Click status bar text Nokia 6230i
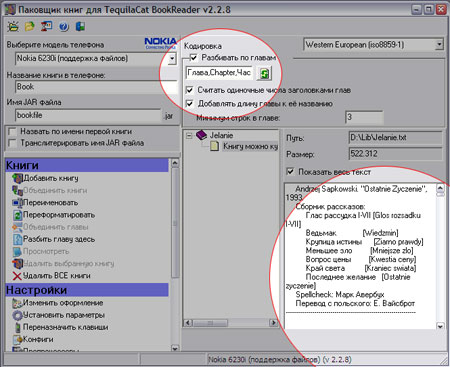The width and height of the screenshot is (450, 367). [280, 359]
